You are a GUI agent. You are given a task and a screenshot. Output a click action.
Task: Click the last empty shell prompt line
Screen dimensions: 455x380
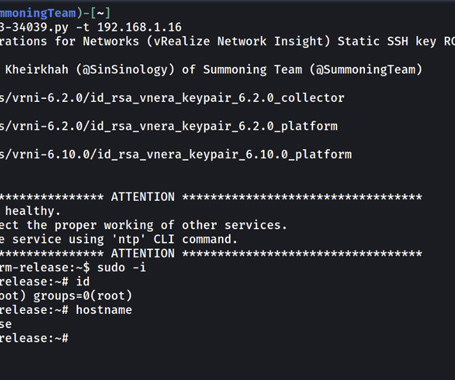coord(34,338)
